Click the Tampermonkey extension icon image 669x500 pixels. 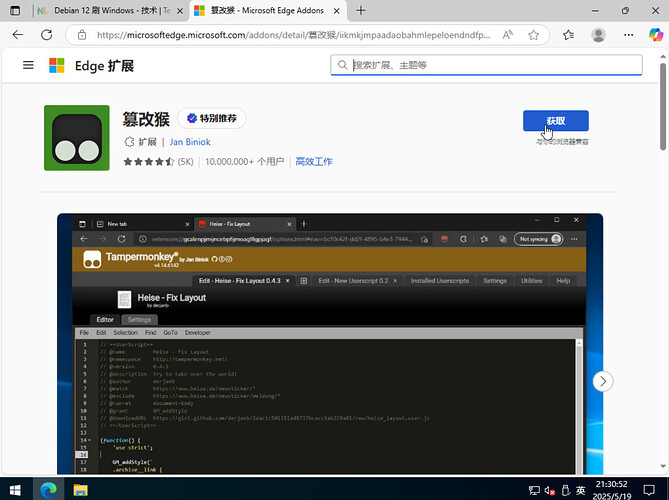coord(77,138)
